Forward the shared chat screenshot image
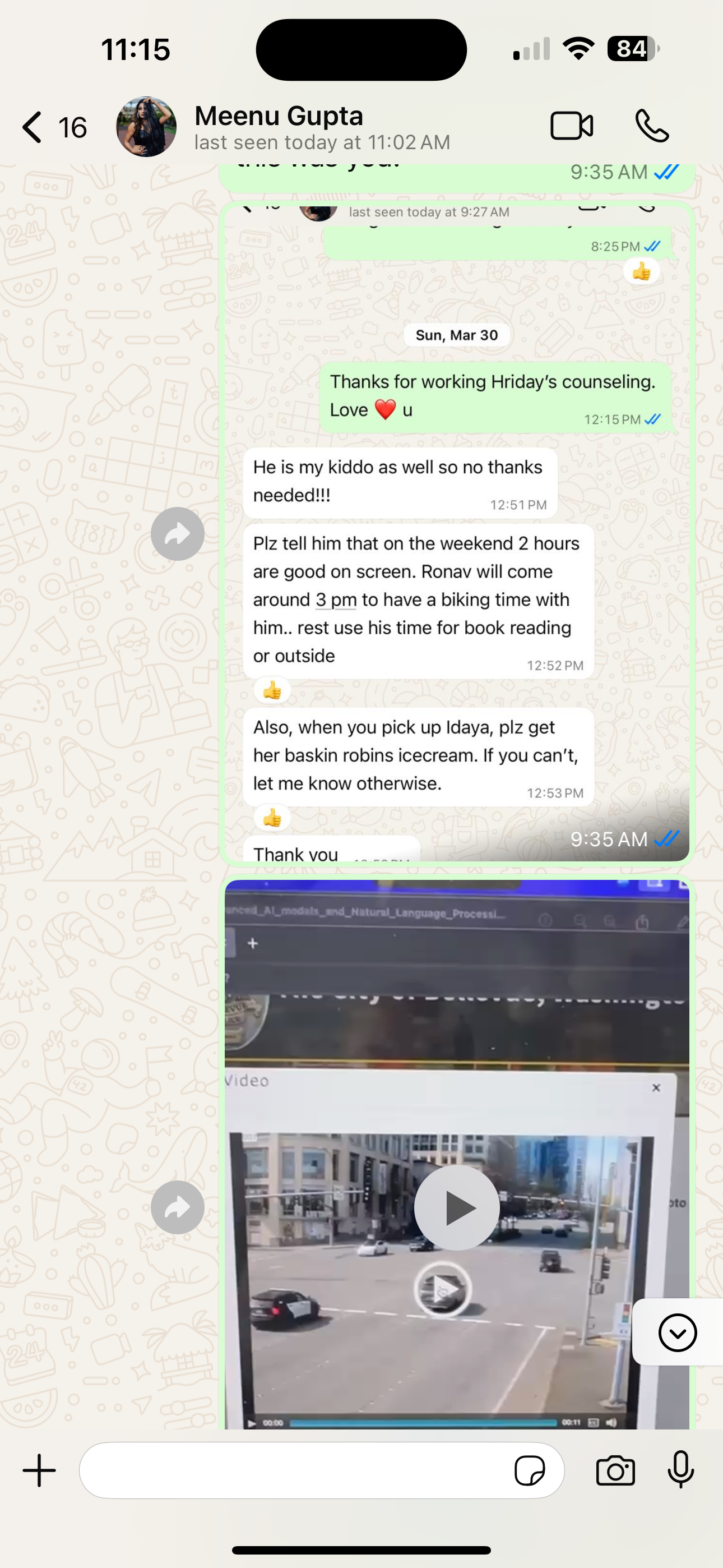This screenshot has height=1568, width=723. coord(177,534)
